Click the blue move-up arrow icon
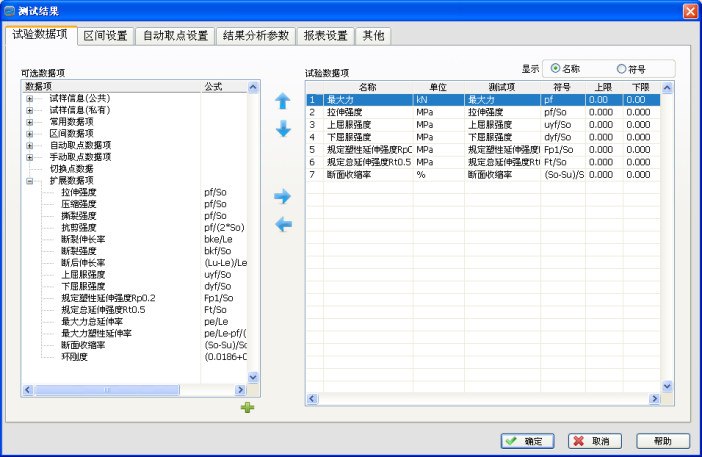 tap(283, 101)
